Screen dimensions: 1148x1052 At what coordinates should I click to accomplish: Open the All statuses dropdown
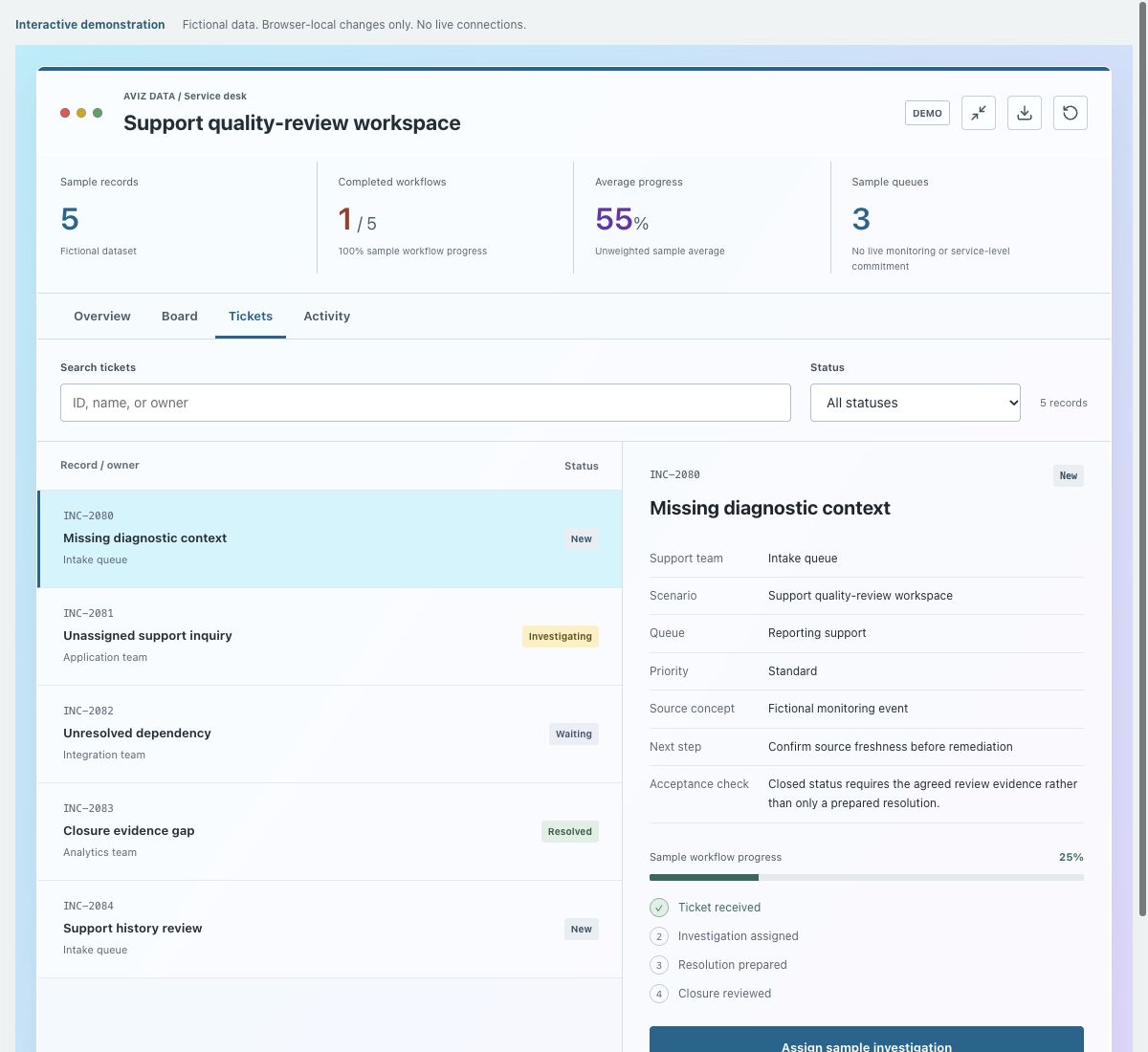click(x=916, y=403)
